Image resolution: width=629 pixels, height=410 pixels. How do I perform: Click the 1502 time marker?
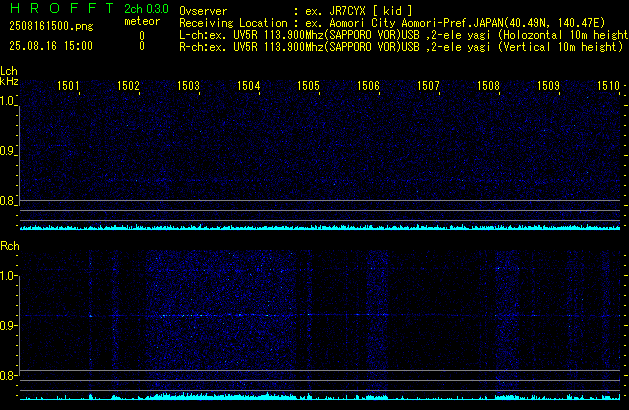128,86
